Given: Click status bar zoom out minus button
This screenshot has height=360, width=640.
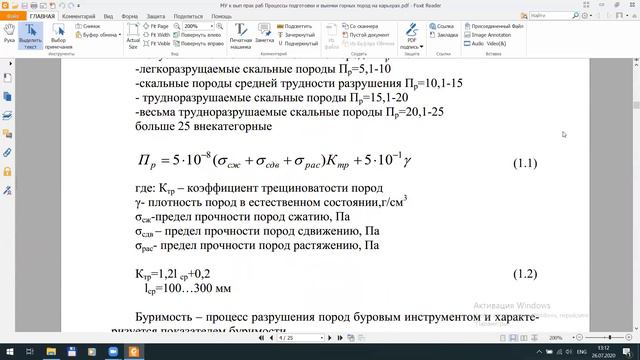Looking at the screenshot, I should click(580, 338).
